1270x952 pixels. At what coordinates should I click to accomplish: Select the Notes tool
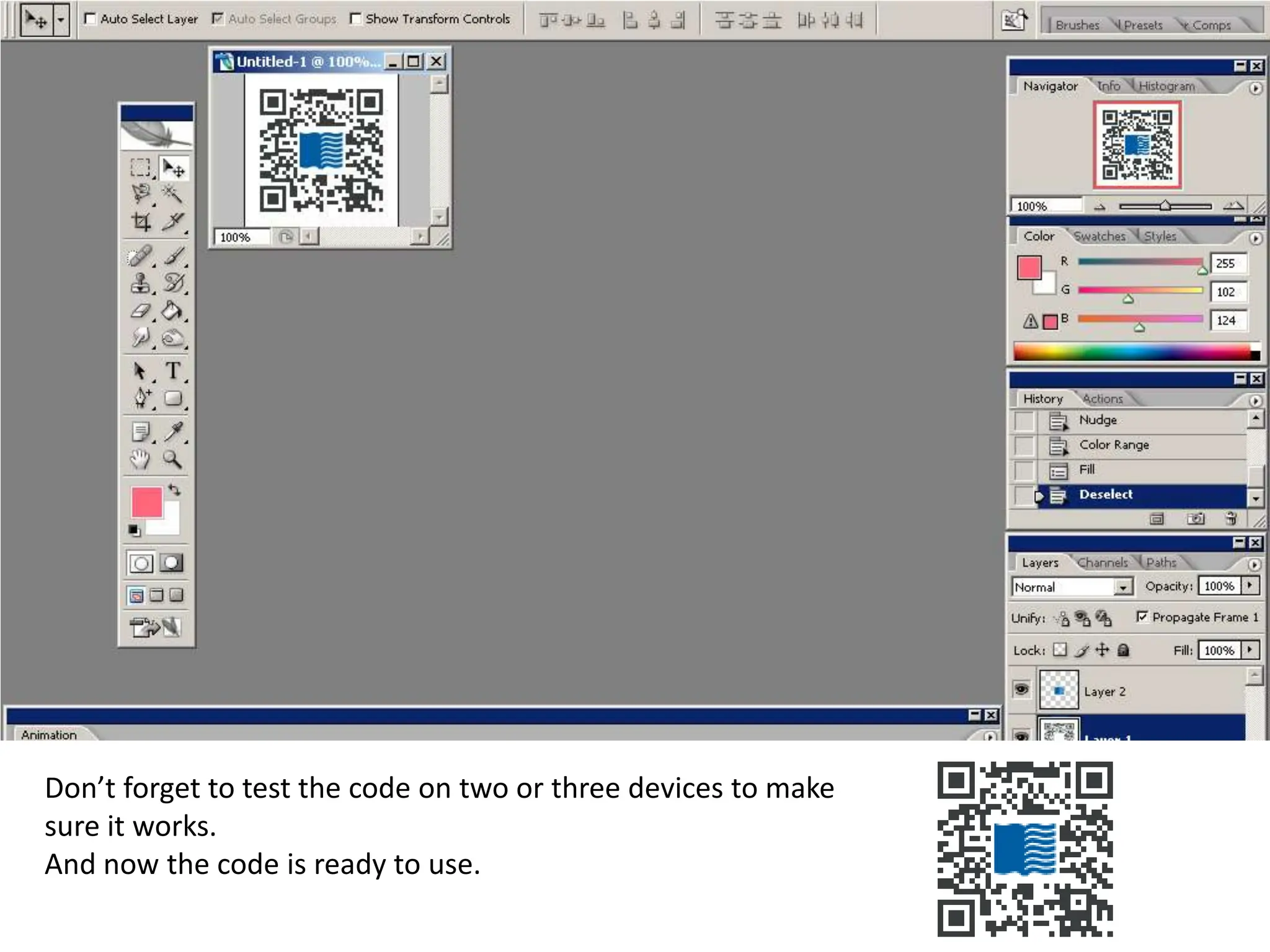(141, 431)
